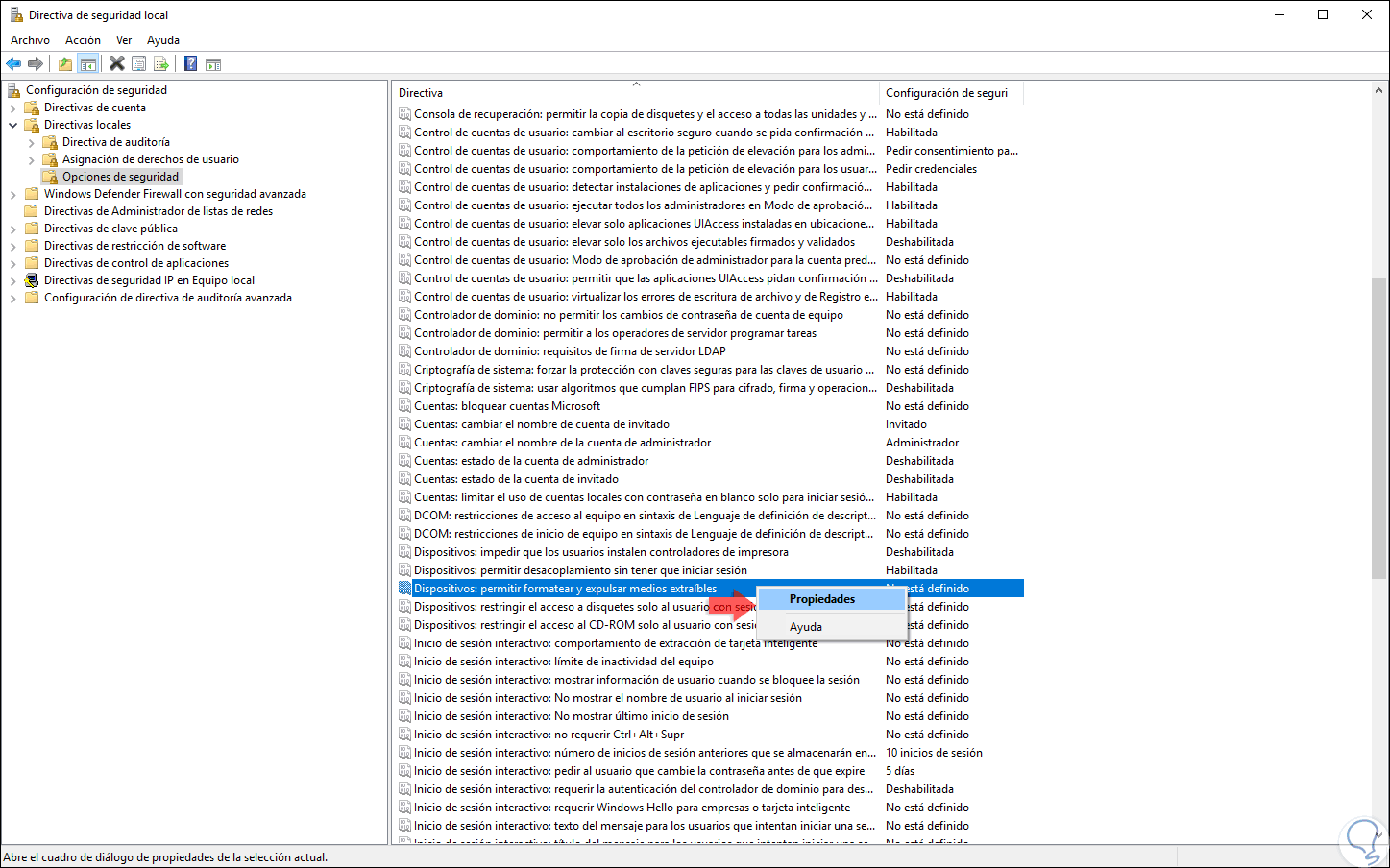Click the Directiva de auditoría folder icon
Viewport: 1390px width, 868px height.
[50, 142]
